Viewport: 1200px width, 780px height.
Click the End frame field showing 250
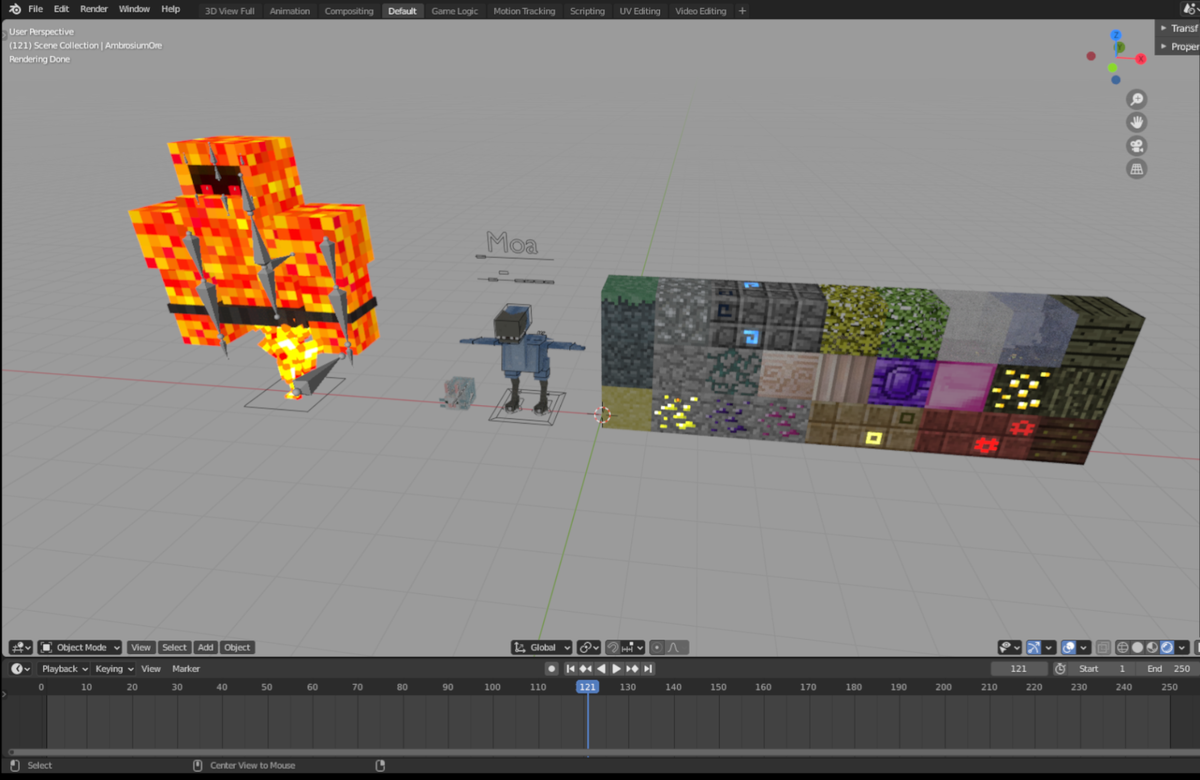pyautogui.click(x=1166, y=668)
